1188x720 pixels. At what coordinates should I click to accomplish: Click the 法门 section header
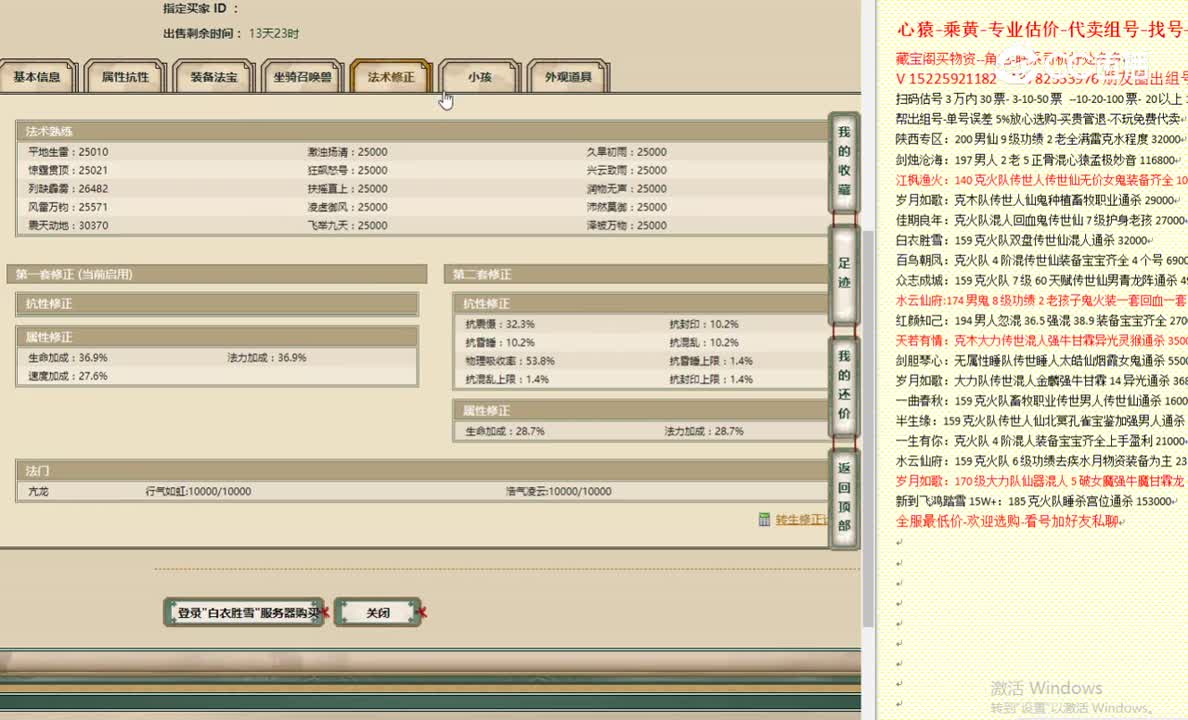pyautogui.click(x=422, y=471)
